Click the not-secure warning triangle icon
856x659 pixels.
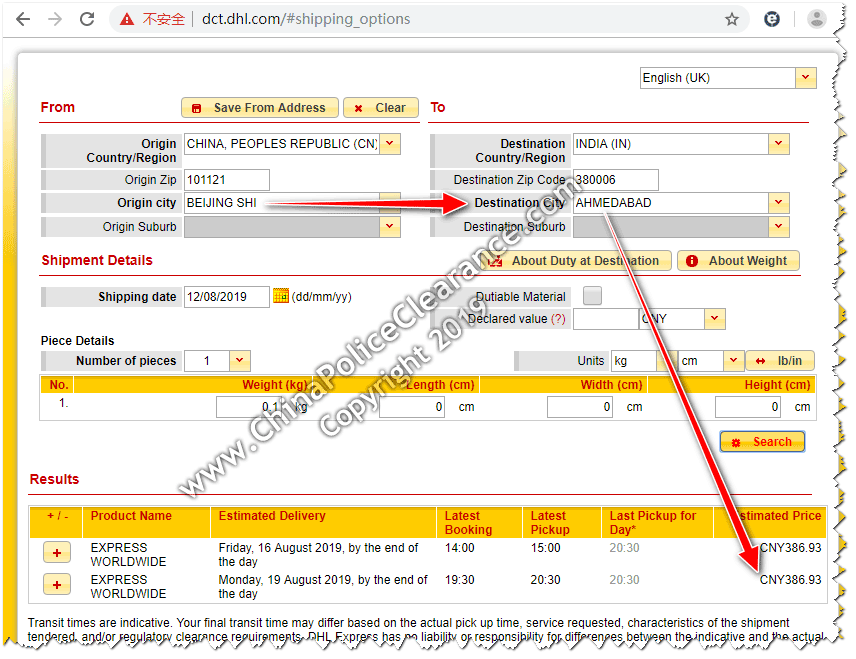click(127, 20)
